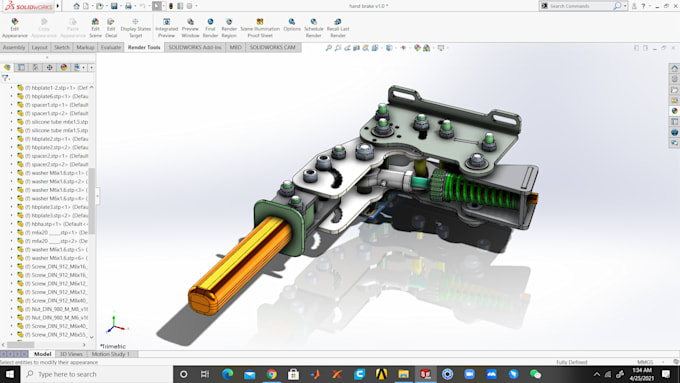Open SOLIDWORKS Resources home in task pane
Image resolution: width=680 pixels, height=383 pixels.
coord(674,68)
